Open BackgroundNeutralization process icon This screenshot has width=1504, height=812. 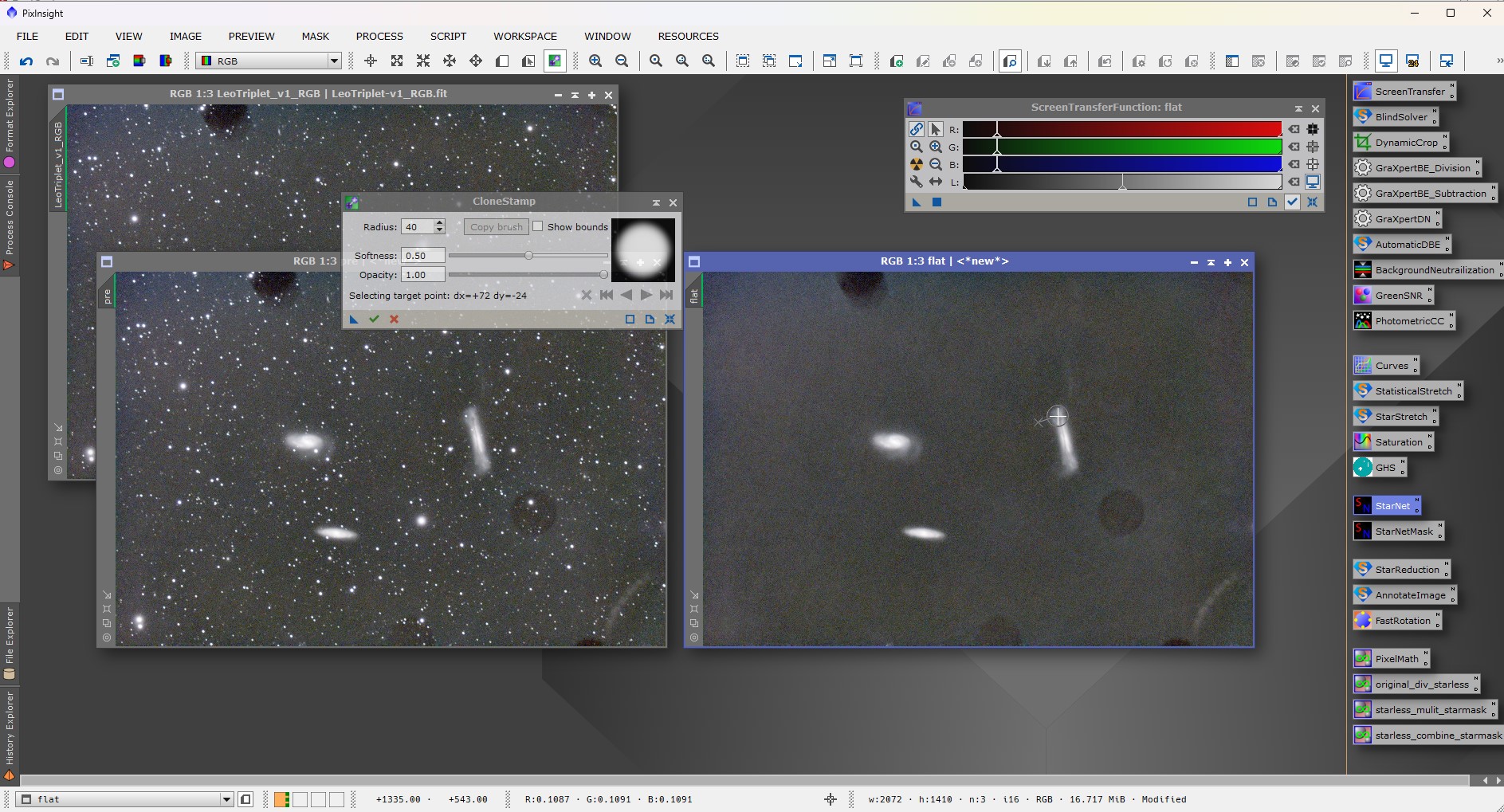point(1427,270)
